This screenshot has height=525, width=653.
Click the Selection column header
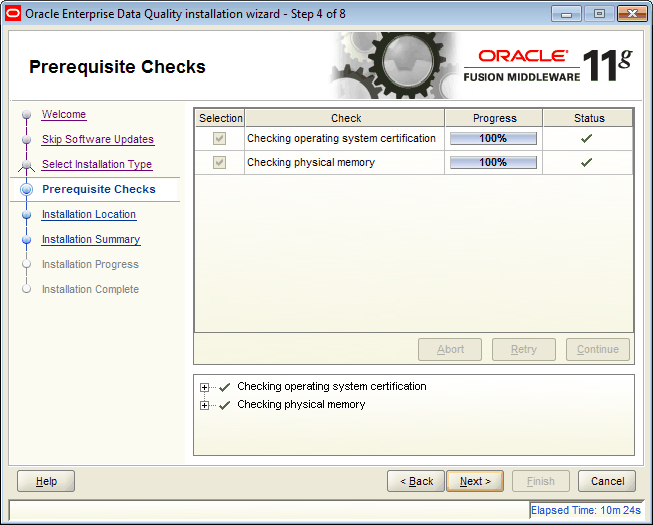220,118
